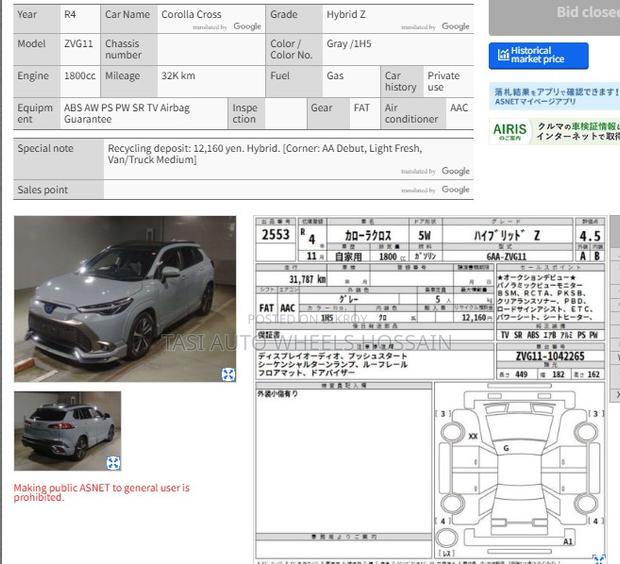Expand the rear car photo with the fullscreen icon
The height and width of the screenshot is (564, 620).
coord(113,463)
